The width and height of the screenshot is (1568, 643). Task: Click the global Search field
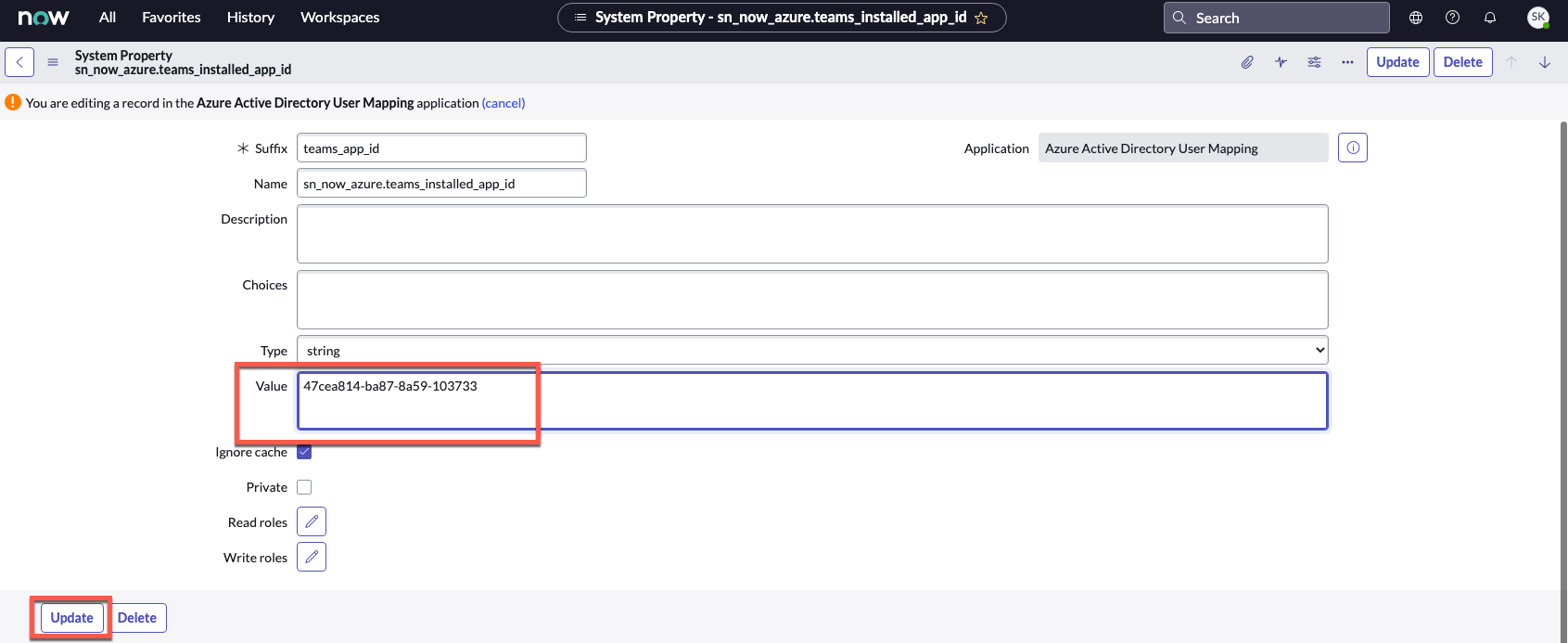point(1276,18)
